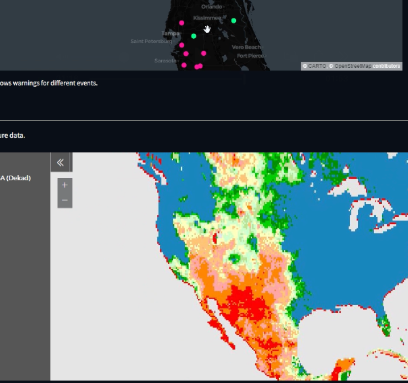Collapse the sidebar with the double-chevron button

61,162
